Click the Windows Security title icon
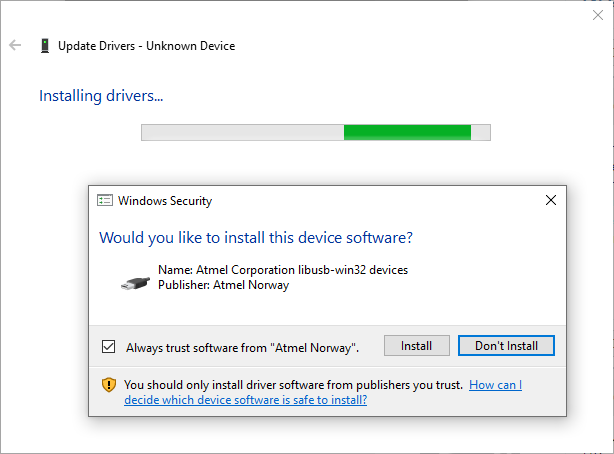This screenshot has height=454, width=614. [x=105, y=201]
